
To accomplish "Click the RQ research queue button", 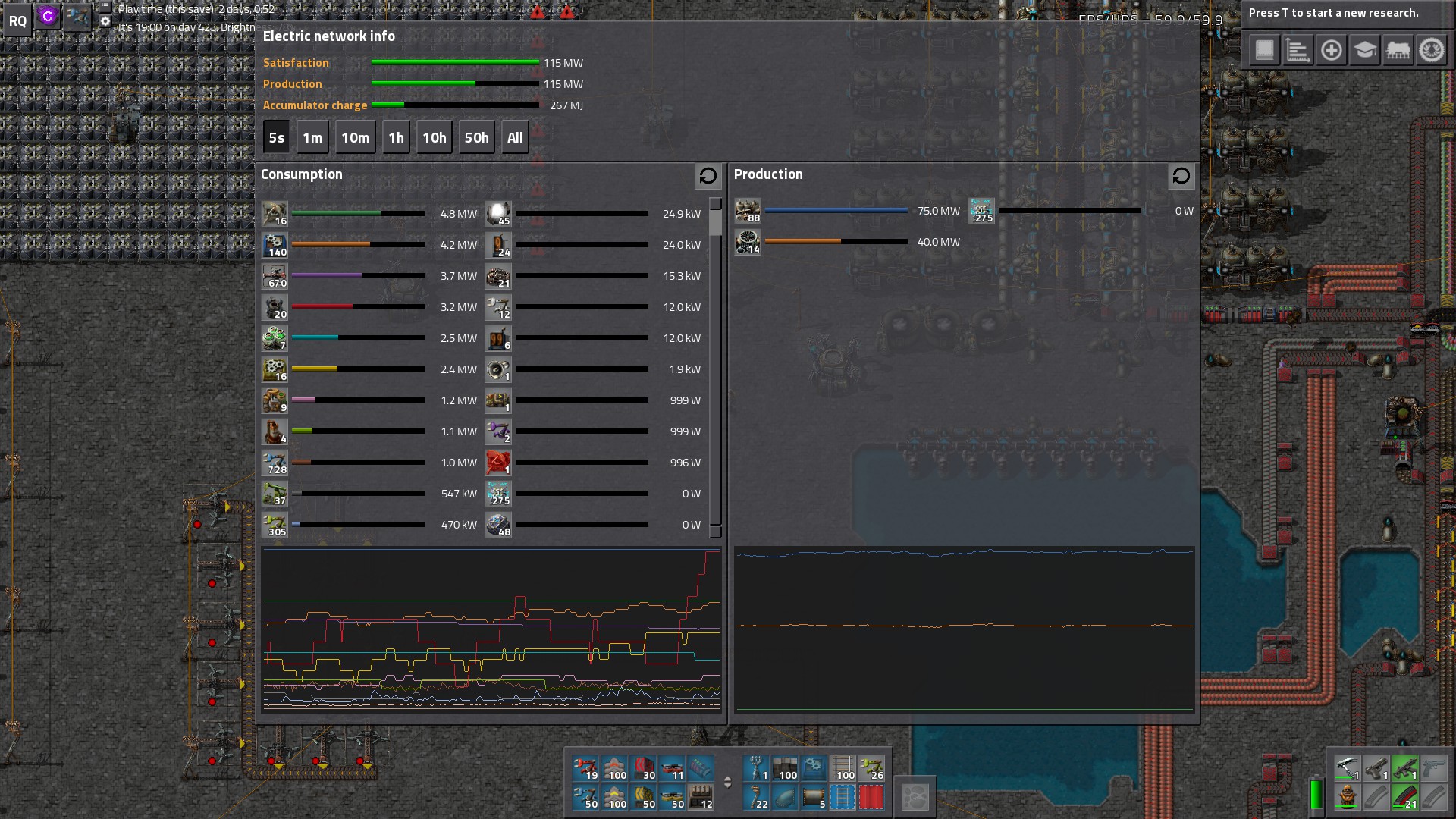I will (x=17, y=20).
